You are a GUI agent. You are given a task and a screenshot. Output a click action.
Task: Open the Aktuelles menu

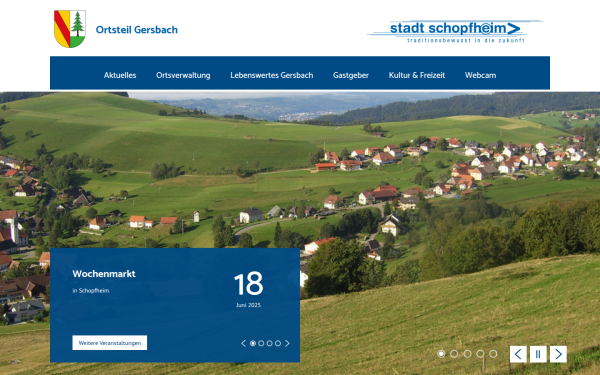coord(120,75)
